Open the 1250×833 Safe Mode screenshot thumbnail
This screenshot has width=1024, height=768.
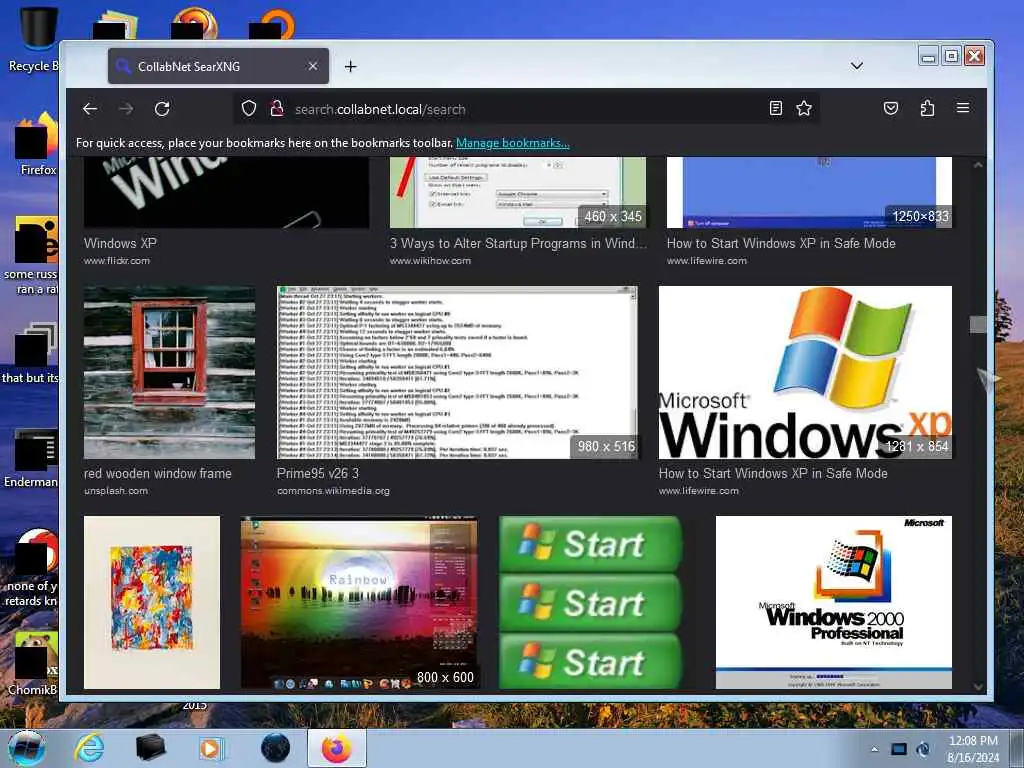click(x=809, y=193)
